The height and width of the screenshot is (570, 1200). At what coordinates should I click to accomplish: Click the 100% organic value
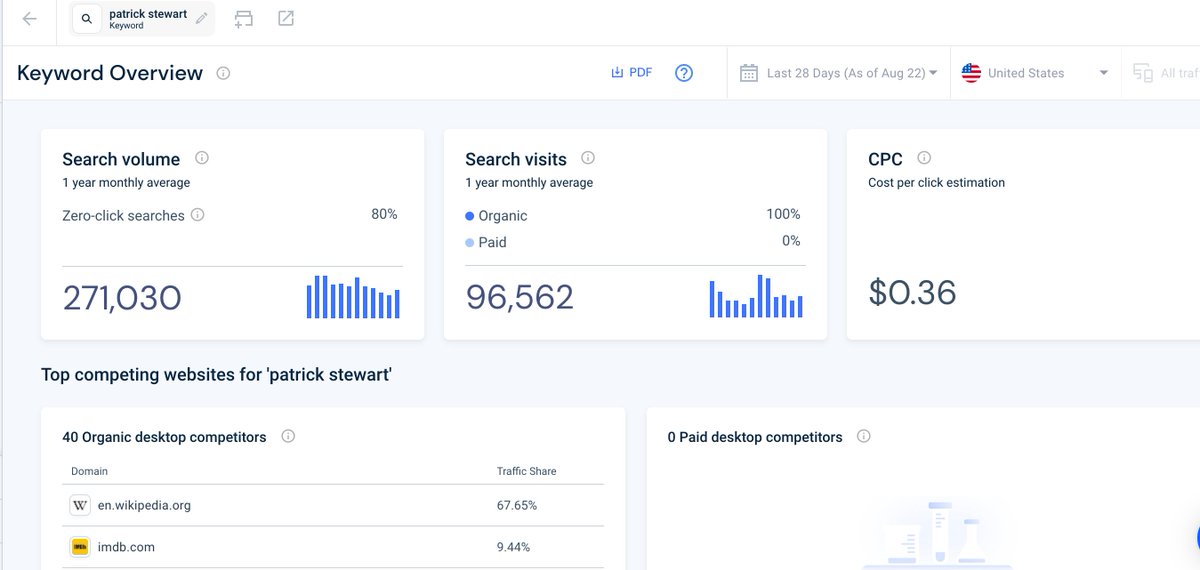tap(783, 214)
